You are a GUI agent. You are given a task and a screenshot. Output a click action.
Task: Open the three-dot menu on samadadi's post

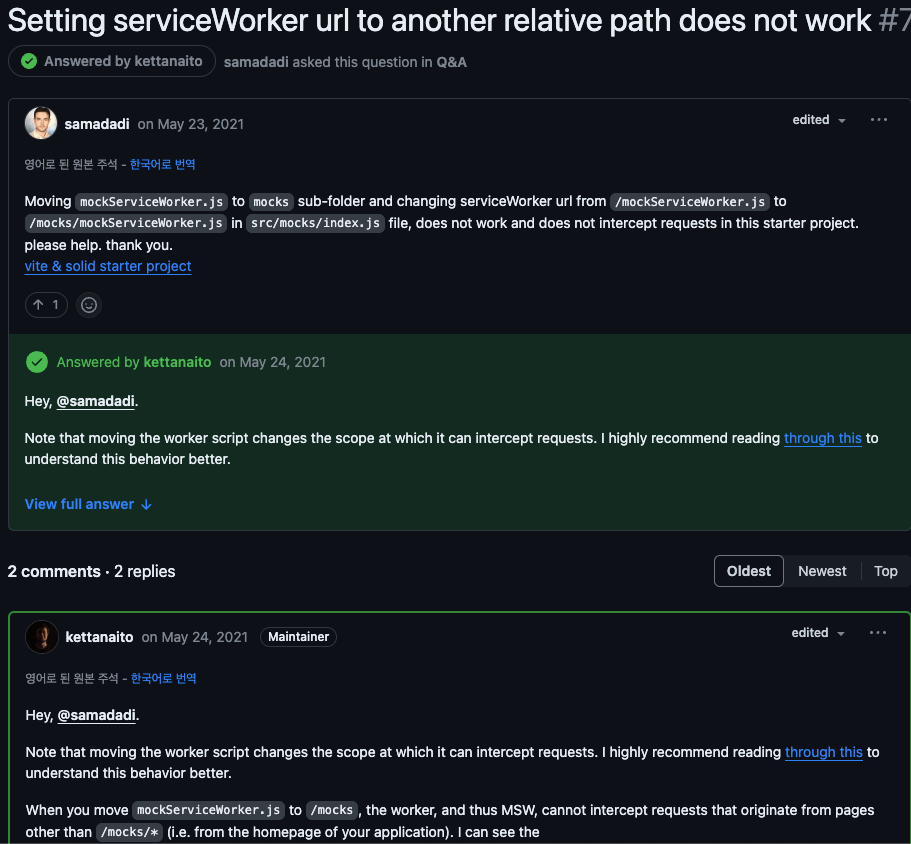pyautogui.click(x=878, y=120)
